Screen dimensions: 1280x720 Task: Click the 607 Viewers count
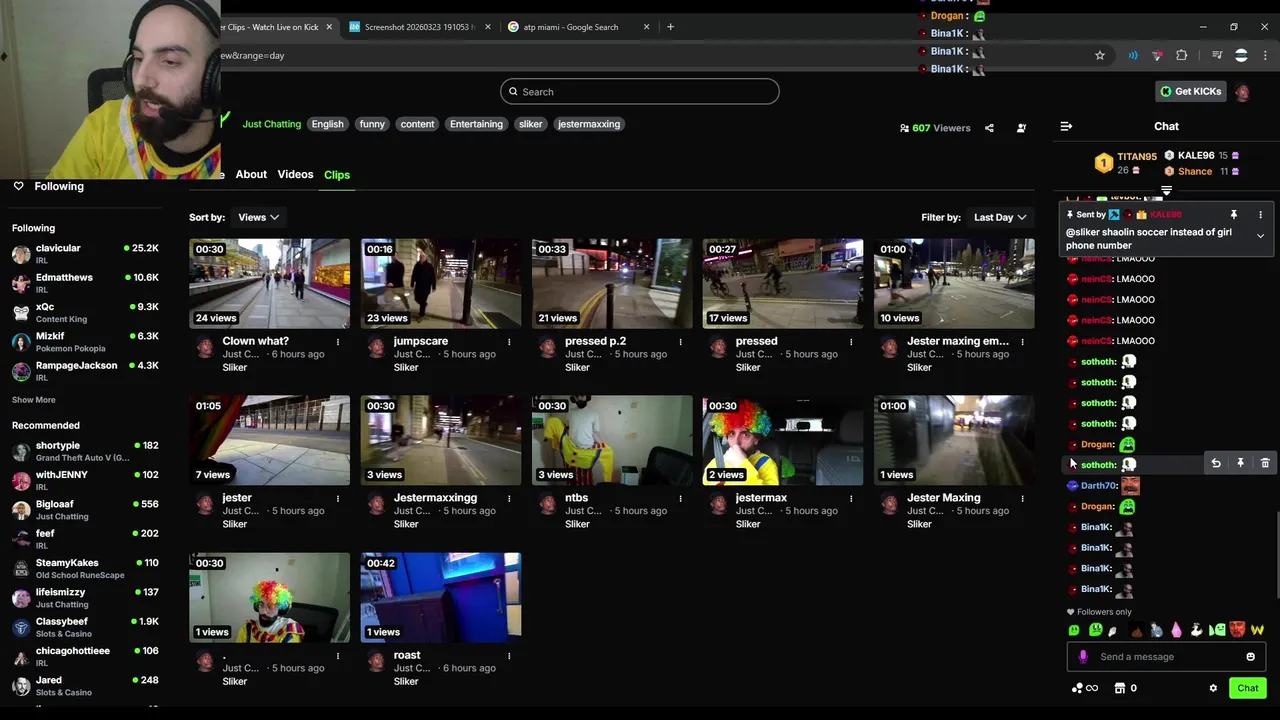[935, 128]
